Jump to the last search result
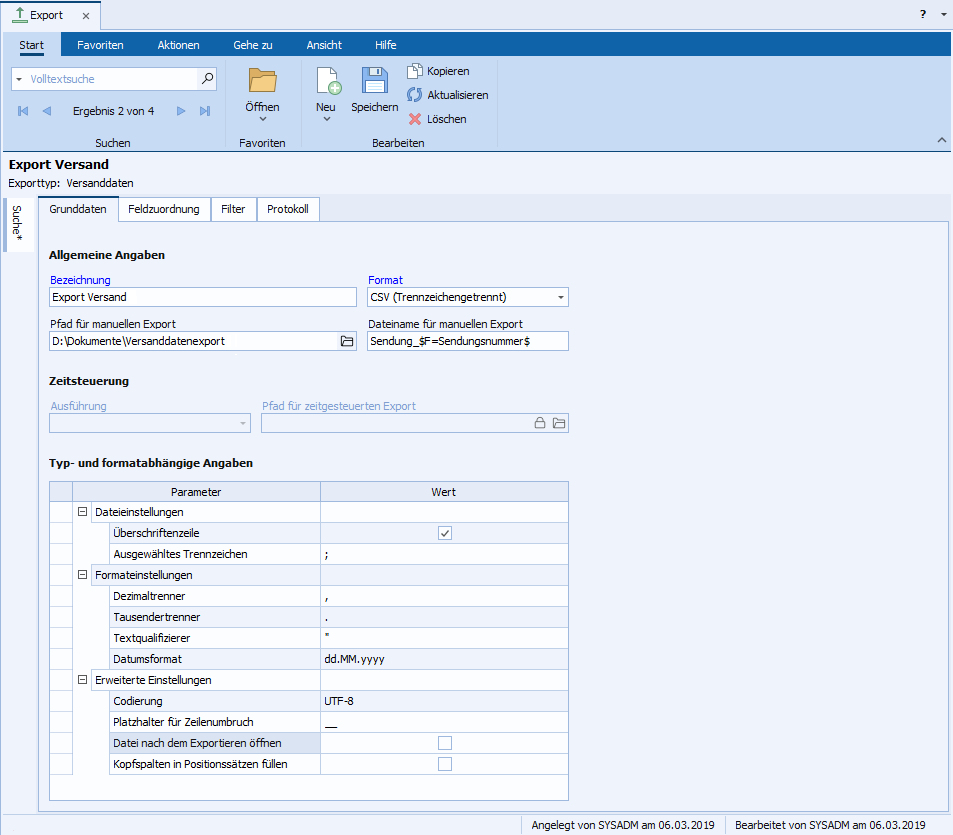Image resolution: width=953 pixels, height=835 pixels. point(205,111)
